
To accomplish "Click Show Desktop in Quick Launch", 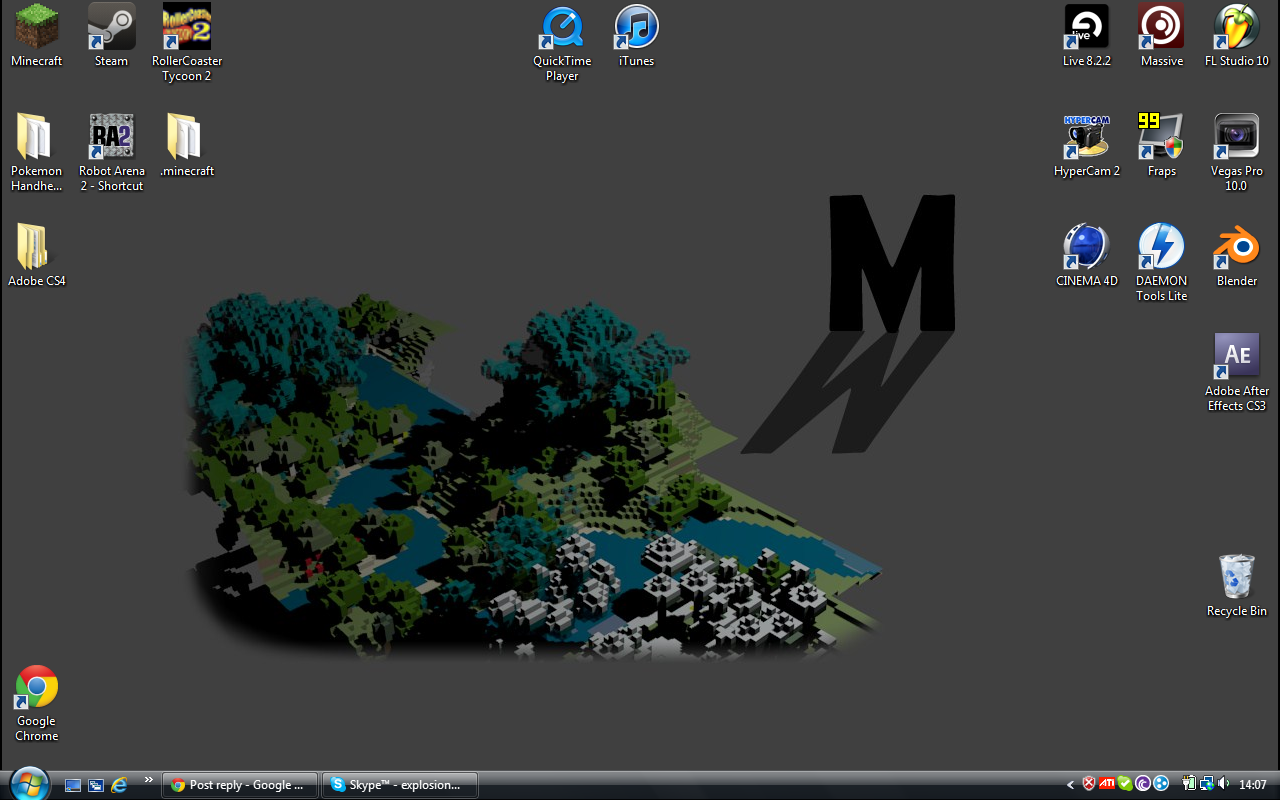I will click(73, 785).
